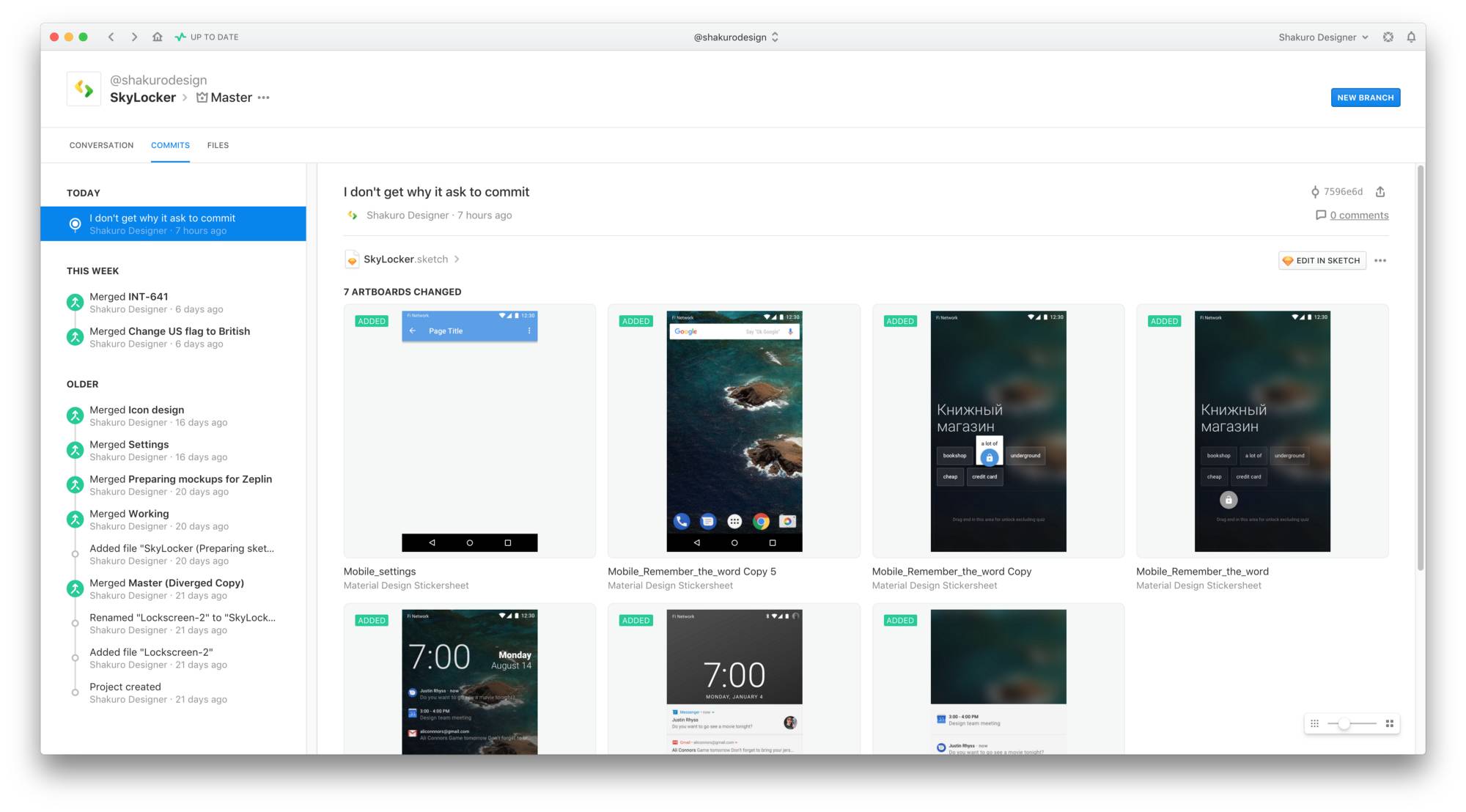Click the home icon in title bar
This screenshot has height=812, width=1466.
click(x=157, y=37)
